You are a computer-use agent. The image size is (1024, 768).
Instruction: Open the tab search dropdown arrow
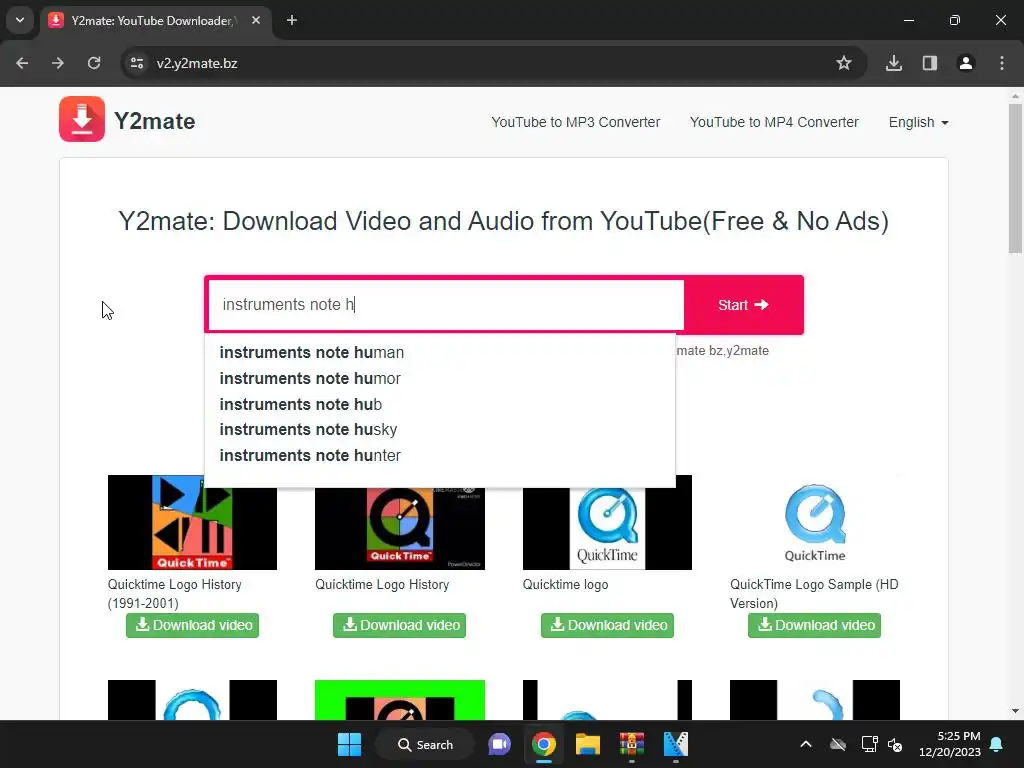[x=20, y=20]
